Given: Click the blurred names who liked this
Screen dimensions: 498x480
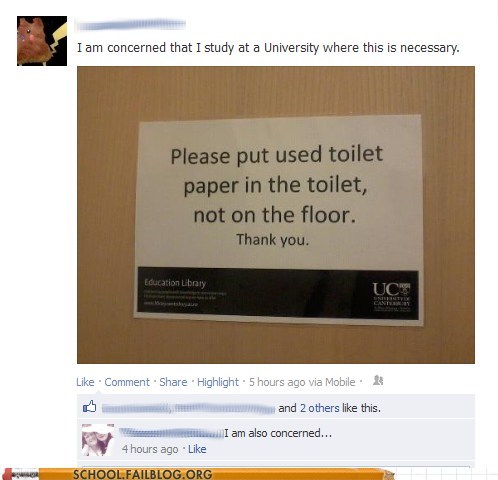Looking at the screenshot, I should click(x=188, y=408).
